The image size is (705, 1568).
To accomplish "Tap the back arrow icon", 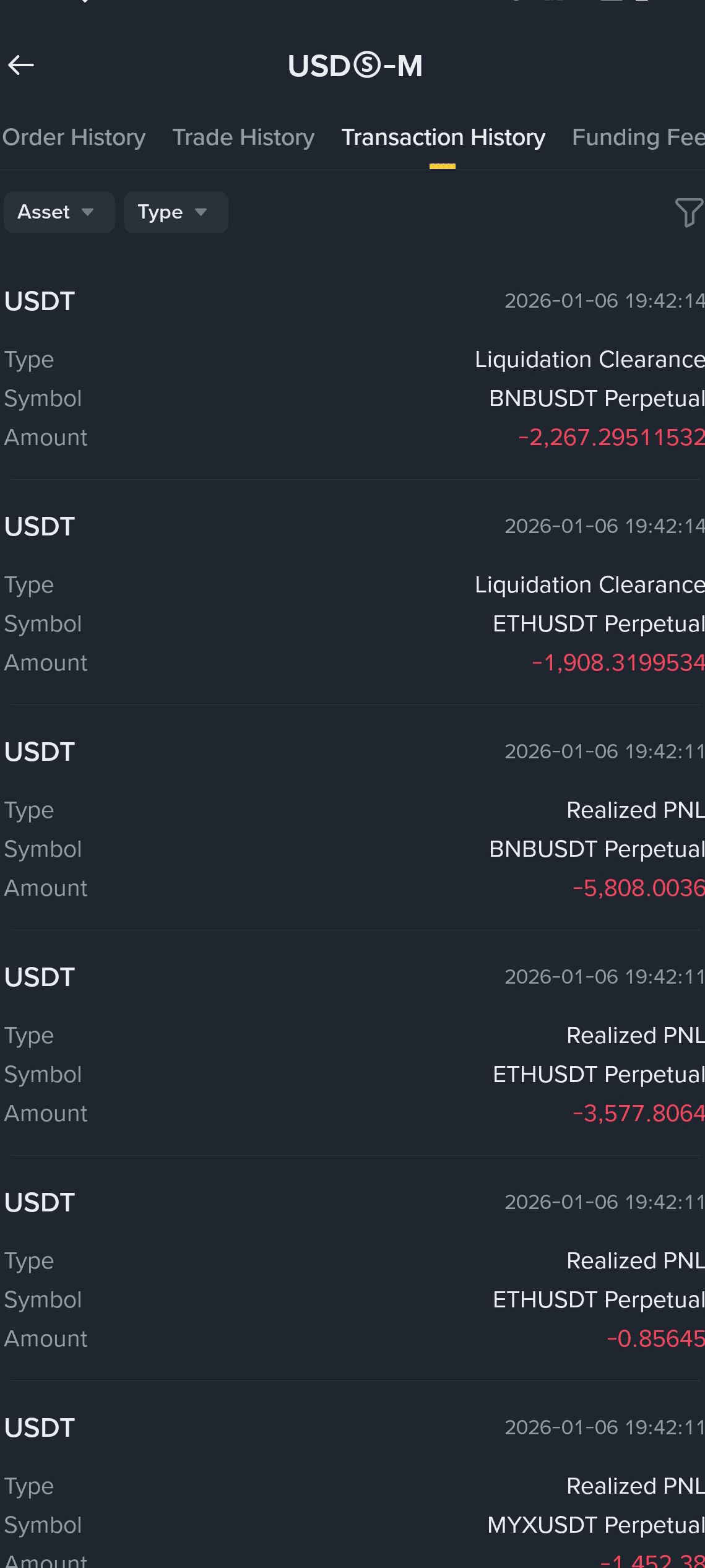I will 21,65.
